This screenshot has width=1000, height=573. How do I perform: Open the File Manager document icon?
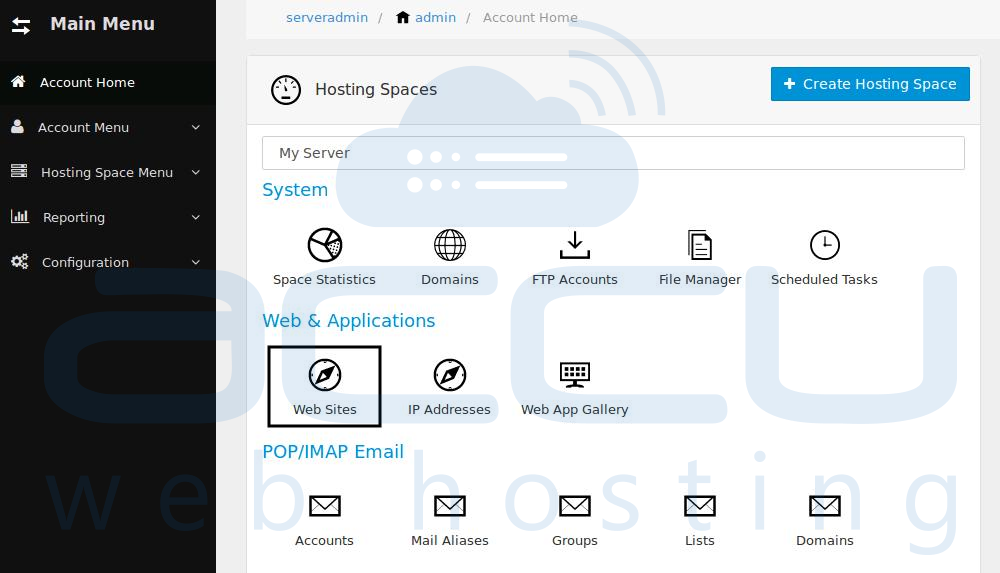click(700, 245)
